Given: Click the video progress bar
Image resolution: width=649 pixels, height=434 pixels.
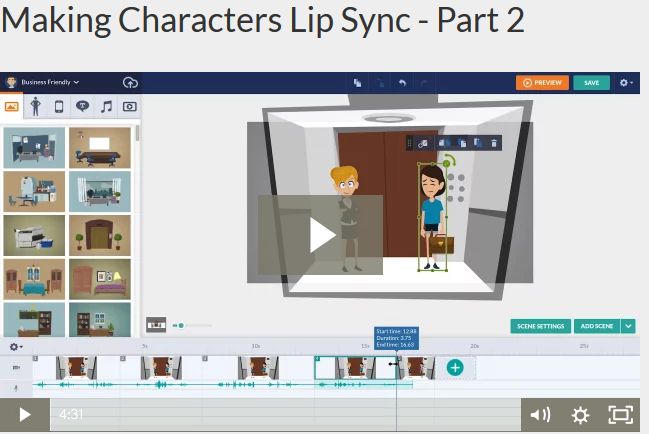Looking at the screenshot, I should coord(286,415).
